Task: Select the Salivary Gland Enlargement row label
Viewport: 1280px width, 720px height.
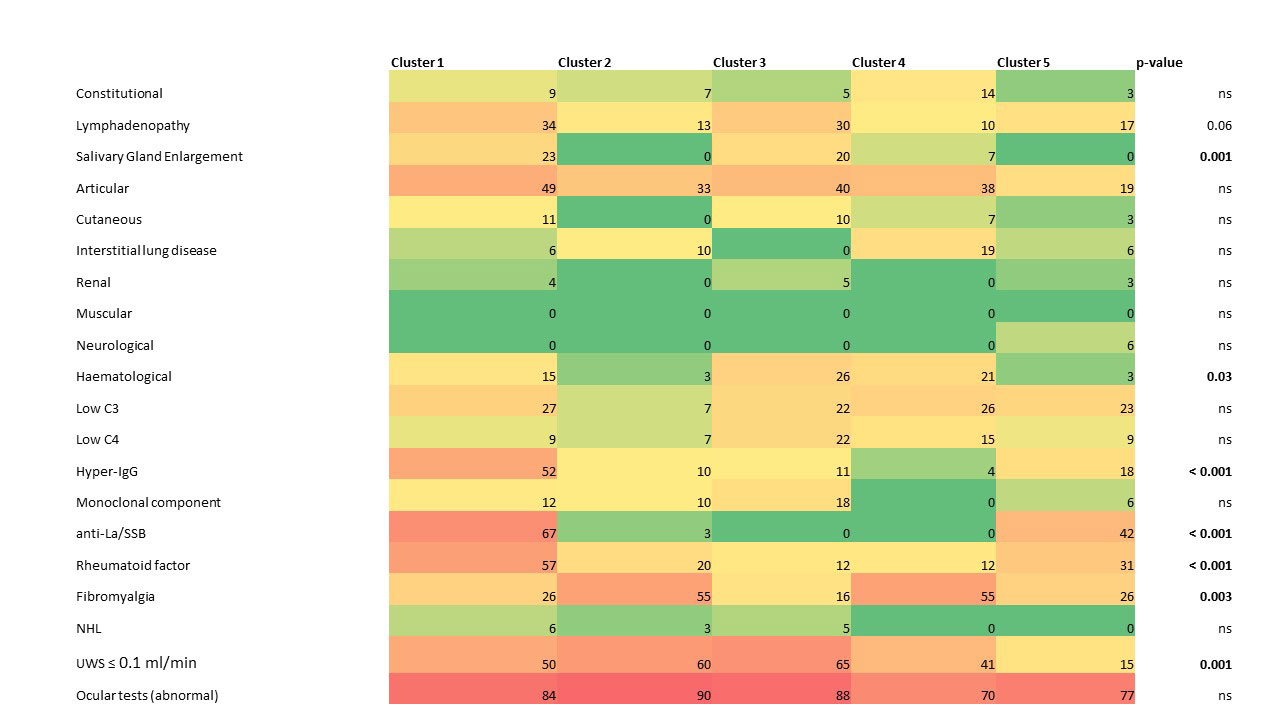Action: [x=159, y=157]
